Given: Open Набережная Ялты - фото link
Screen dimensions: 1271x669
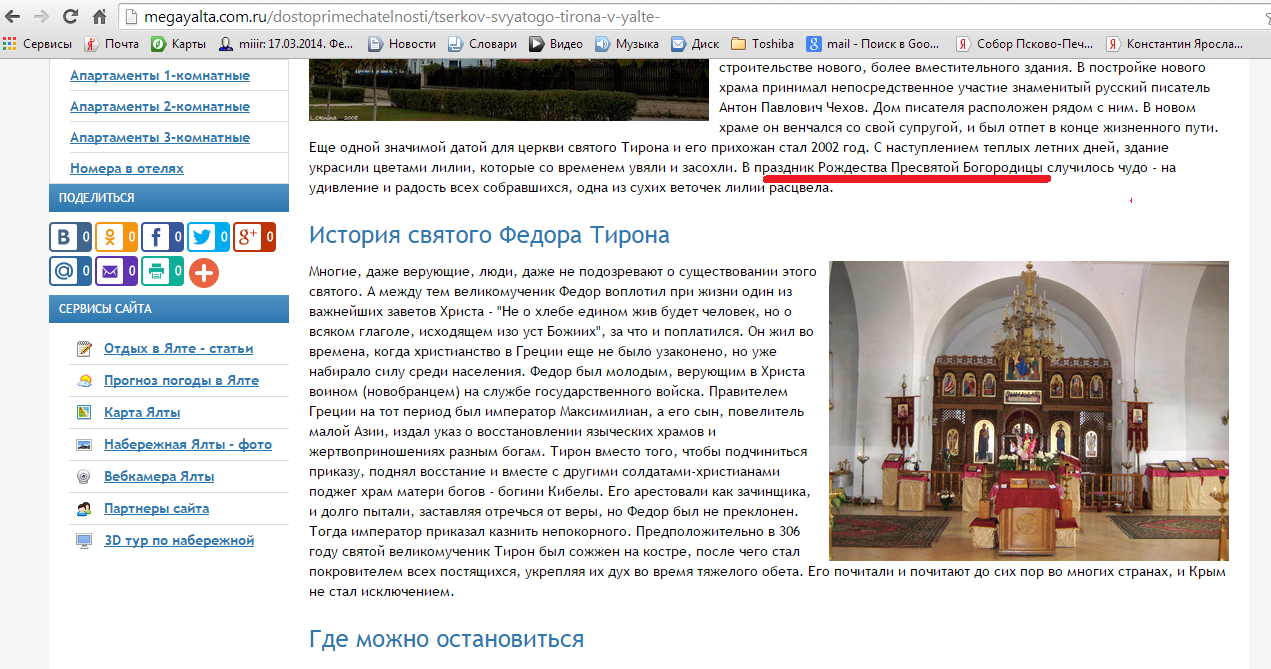Looking at the screenshot, I should (x=188, y=445).
